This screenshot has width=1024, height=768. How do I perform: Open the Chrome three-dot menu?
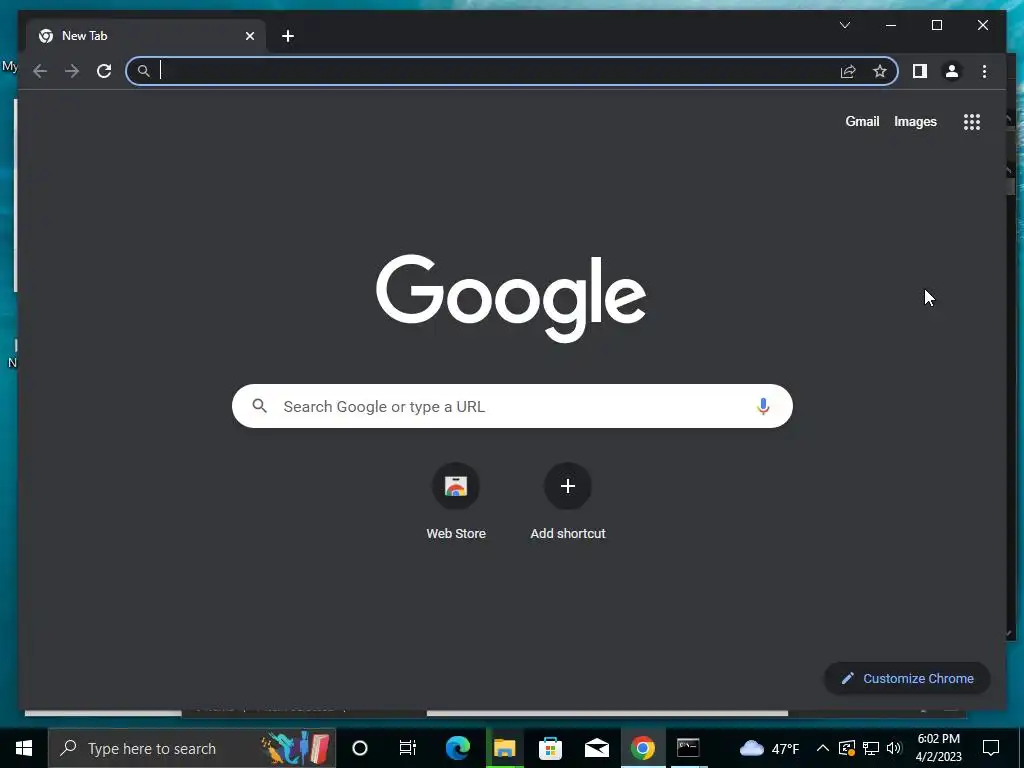coord(984,71)
